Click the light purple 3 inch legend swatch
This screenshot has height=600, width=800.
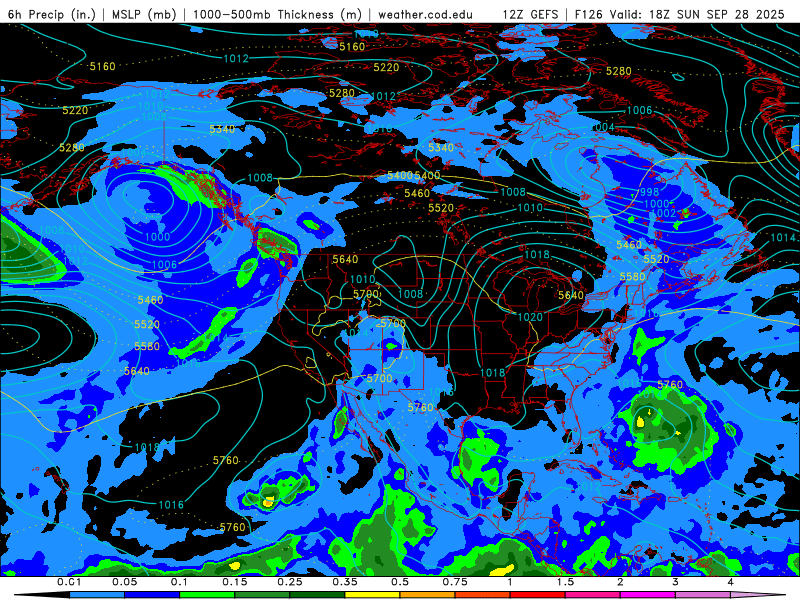[x=704, y=595]
